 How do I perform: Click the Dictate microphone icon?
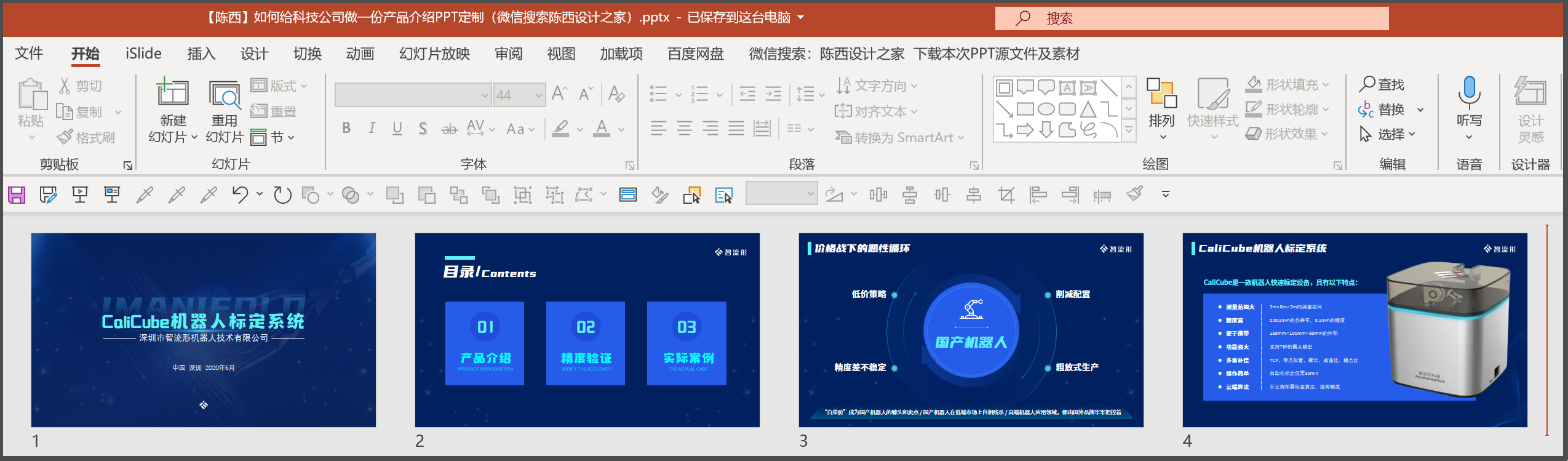click(x=1469, y=93)
